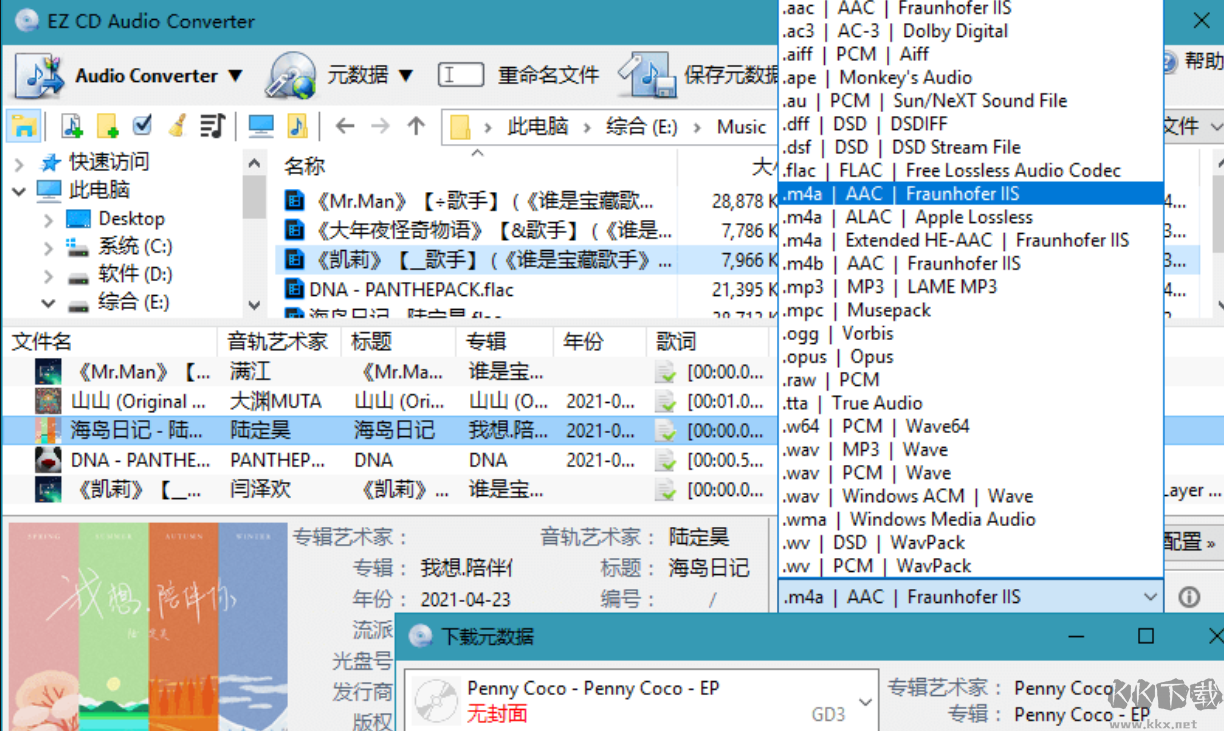Expand 此电脑 in the folder tree
The width and height of the screenshot is (1224, 731).
20,190
